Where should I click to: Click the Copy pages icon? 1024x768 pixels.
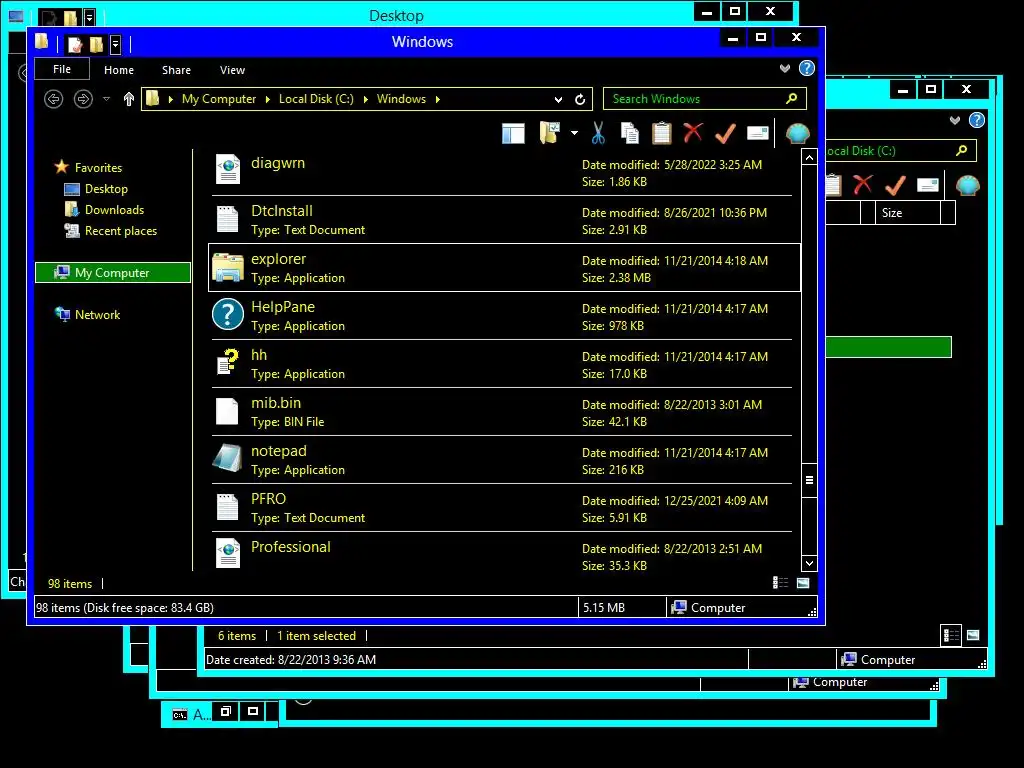click(630, 133)
